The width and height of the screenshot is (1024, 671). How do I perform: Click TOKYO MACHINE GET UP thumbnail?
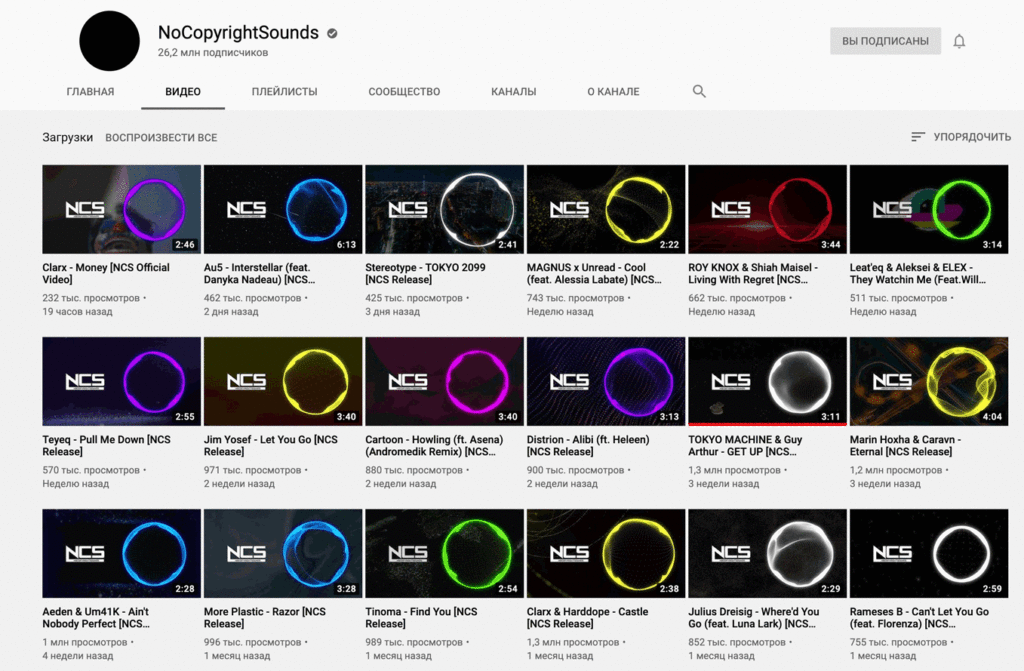pos(767,381)
